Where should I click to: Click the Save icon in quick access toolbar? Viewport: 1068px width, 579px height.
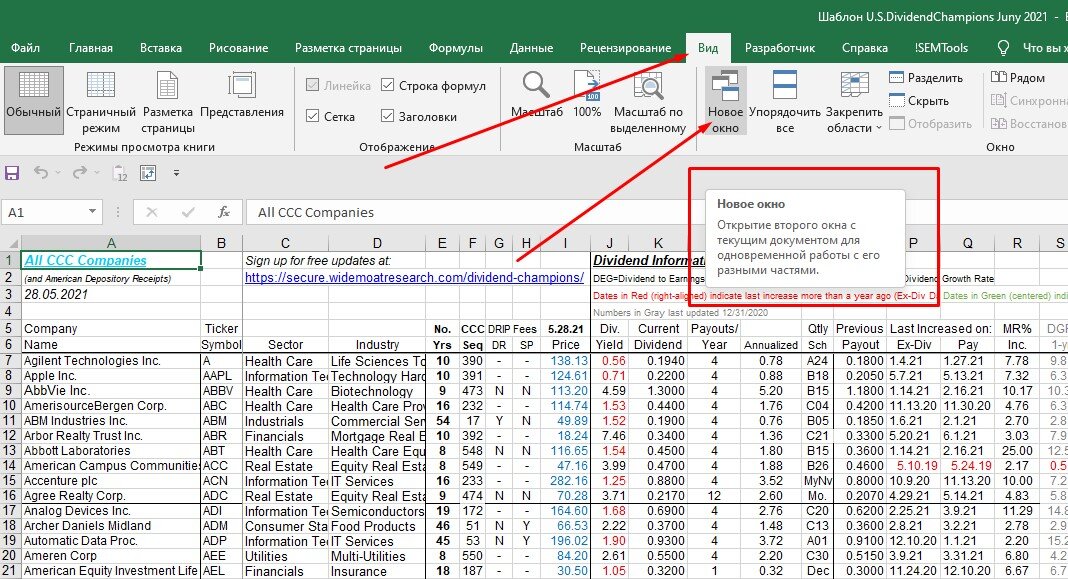tap(12, 173)
